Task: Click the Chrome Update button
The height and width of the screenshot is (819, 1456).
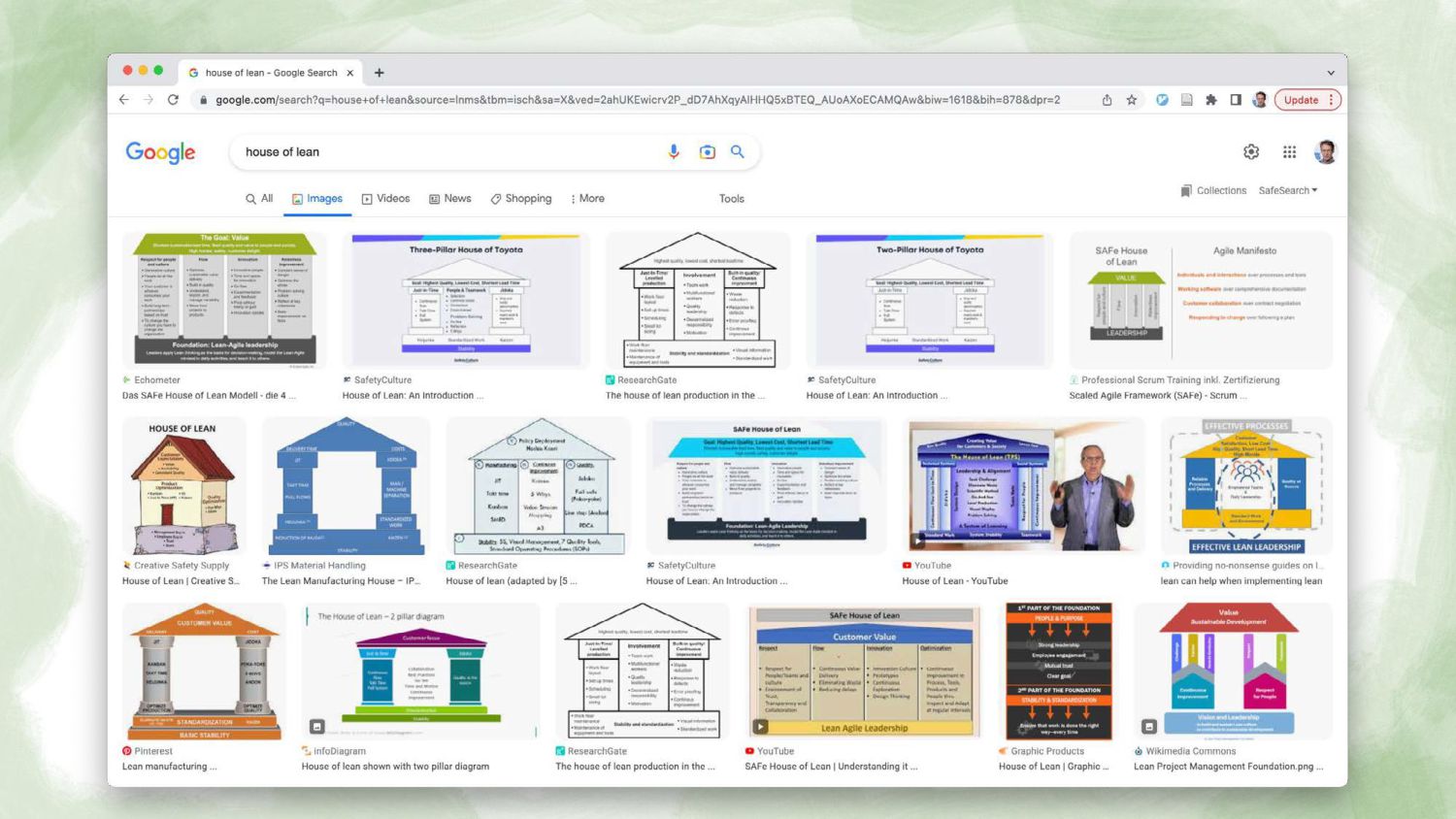Action: pos(1307,99)
